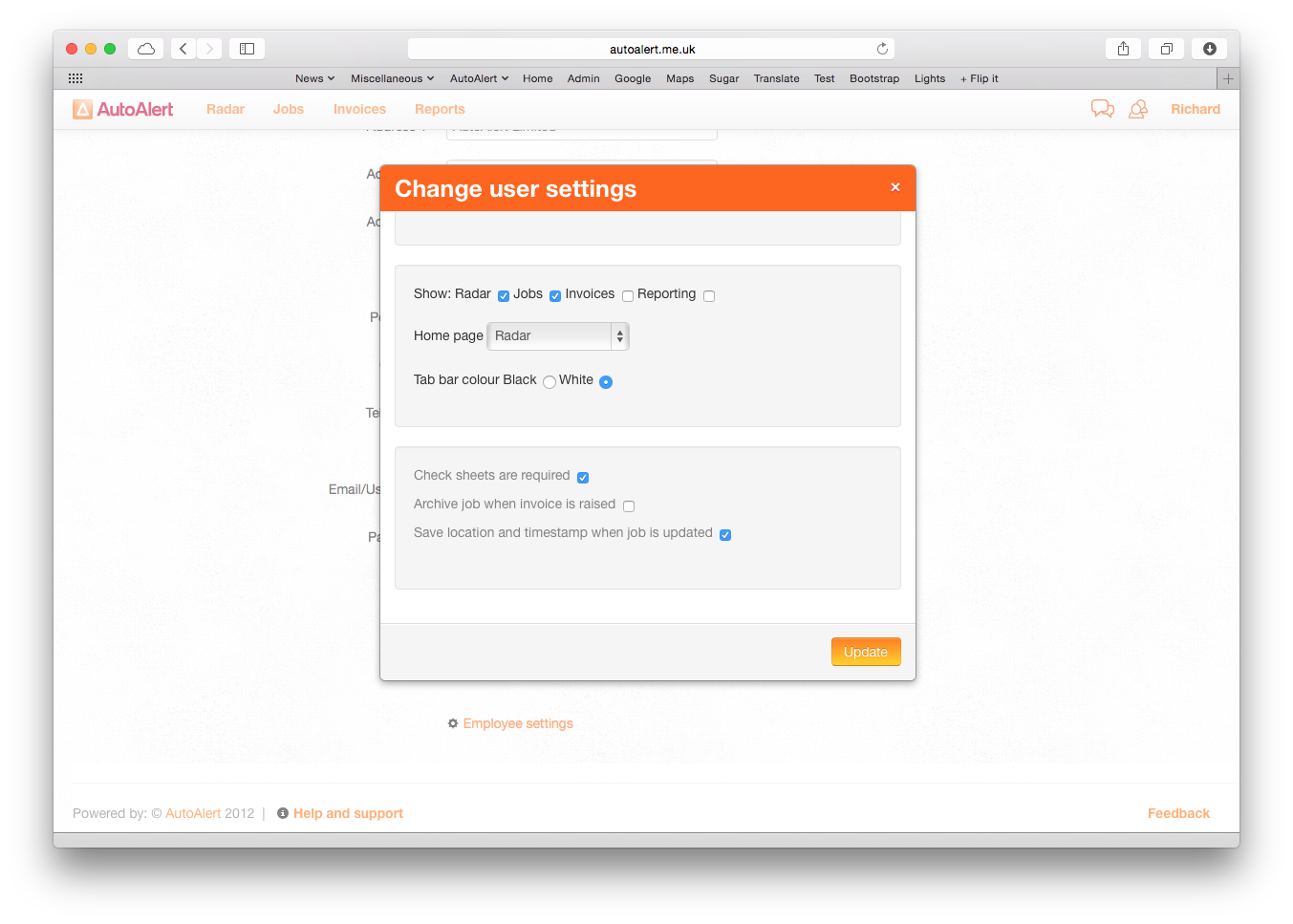Click the autoalert.me.uk address bar
Viewport: 1293px width, 924px height.
click(x=652, y=49)
